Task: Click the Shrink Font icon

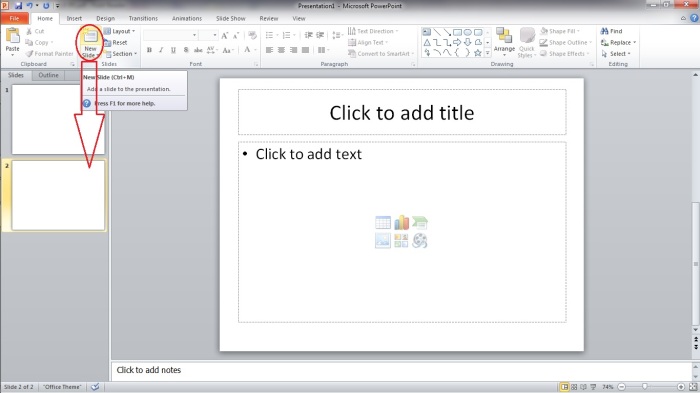Action: coord(236,35)
